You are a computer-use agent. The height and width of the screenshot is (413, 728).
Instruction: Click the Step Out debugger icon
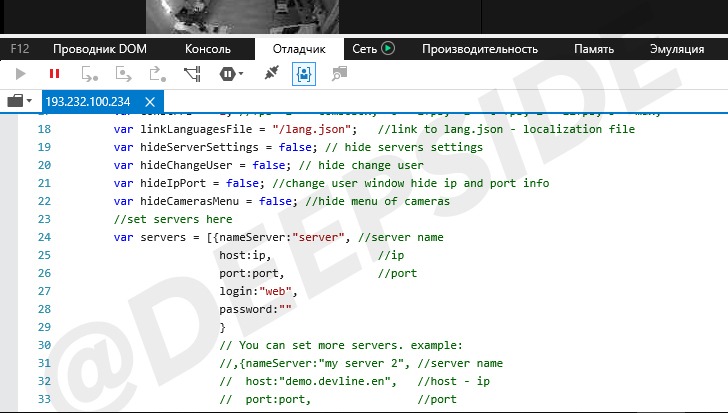coord(157,74)
